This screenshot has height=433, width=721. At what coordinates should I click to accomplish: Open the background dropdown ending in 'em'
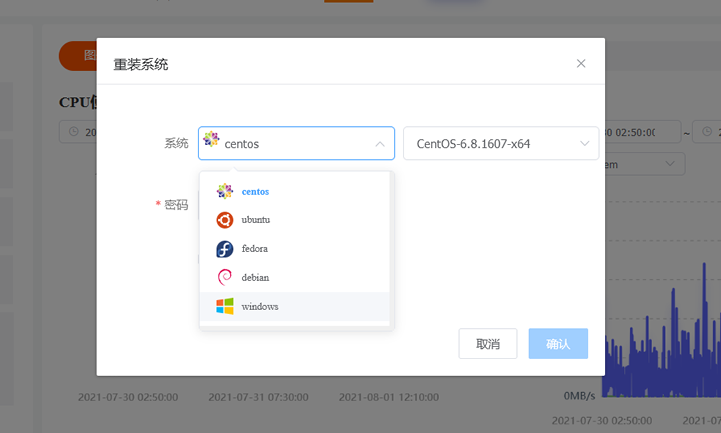pyautogui.click(x=645, y=164)
